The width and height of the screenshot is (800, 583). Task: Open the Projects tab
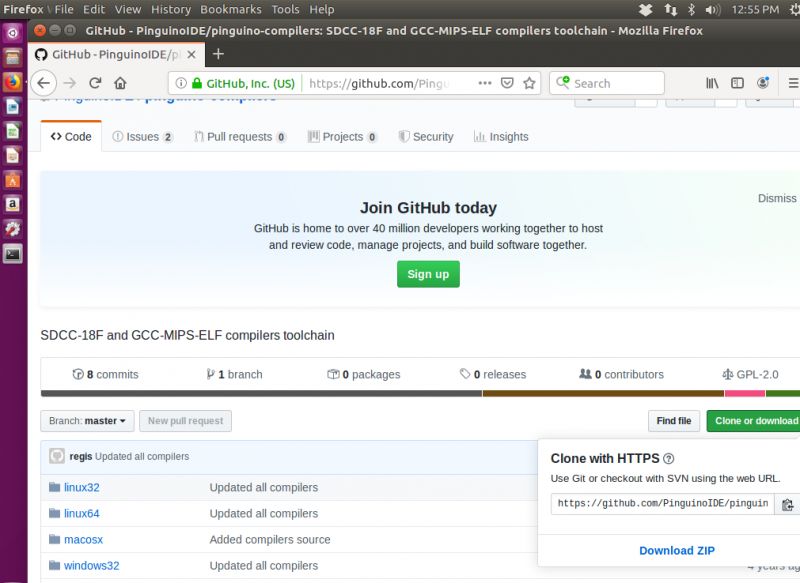342,137
